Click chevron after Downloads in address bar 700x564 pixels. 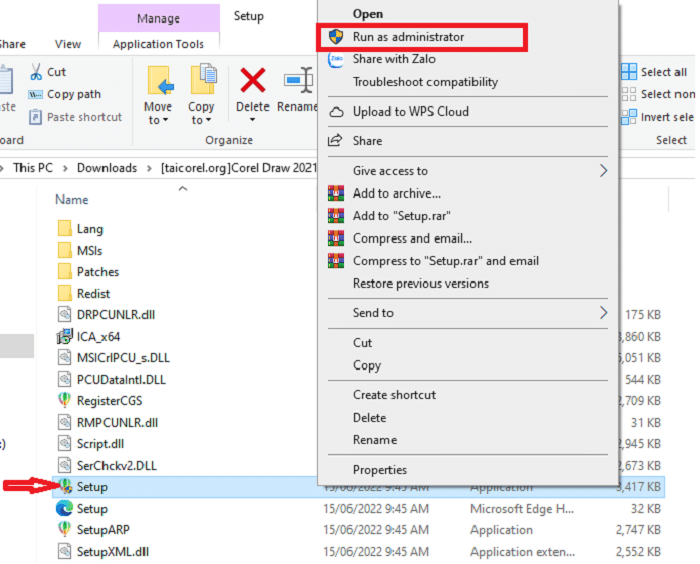(x=149, y=168)
